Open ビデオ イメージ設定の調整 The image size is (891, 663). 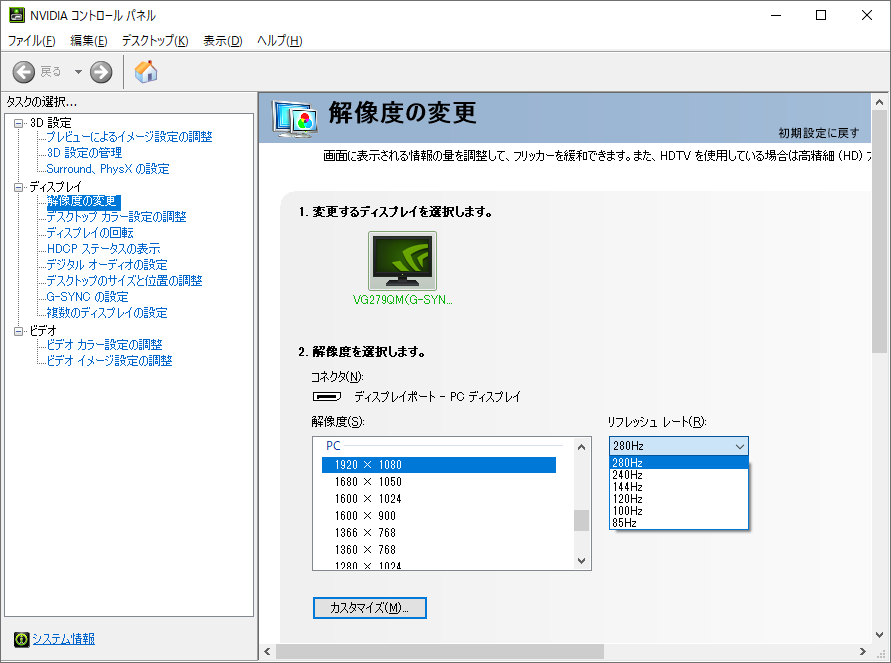(x=110, y=361)
